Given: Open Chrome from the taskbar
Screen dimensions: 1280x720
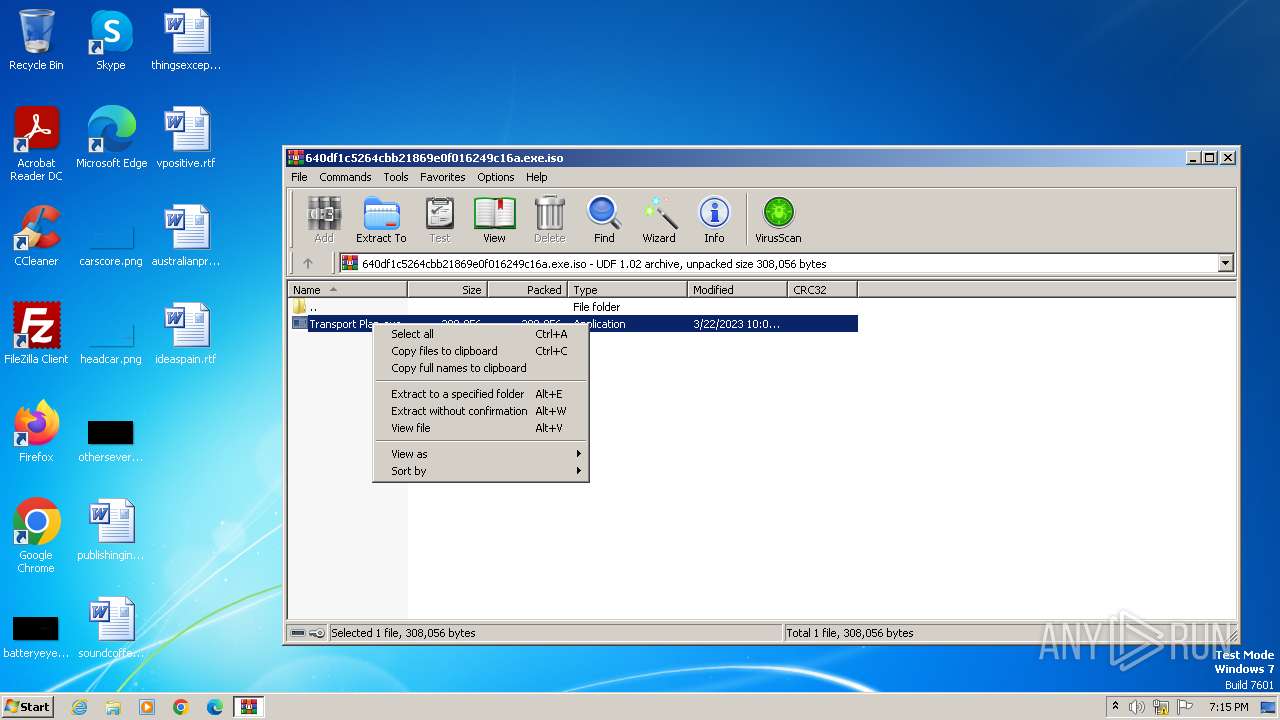Looking at the screenshot, I should coord(181,707).
